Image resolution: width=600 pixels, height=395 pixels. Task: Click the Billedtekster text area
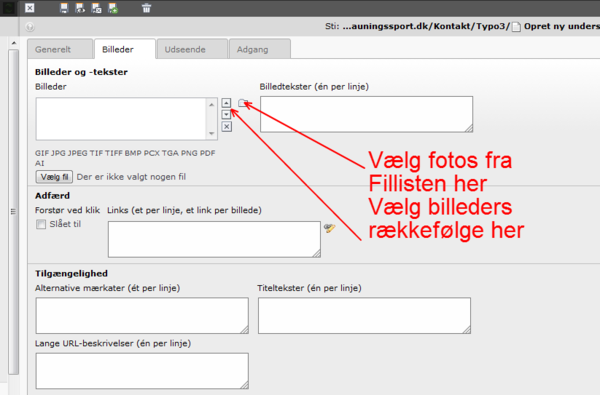tap(367, 114)
